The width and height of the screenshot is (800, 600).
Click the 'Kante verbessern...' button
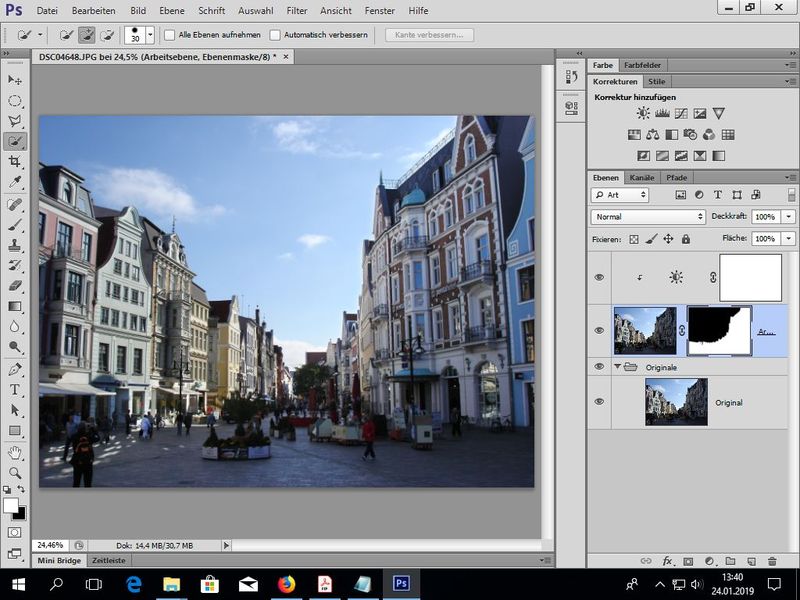[x=430, y=35]
